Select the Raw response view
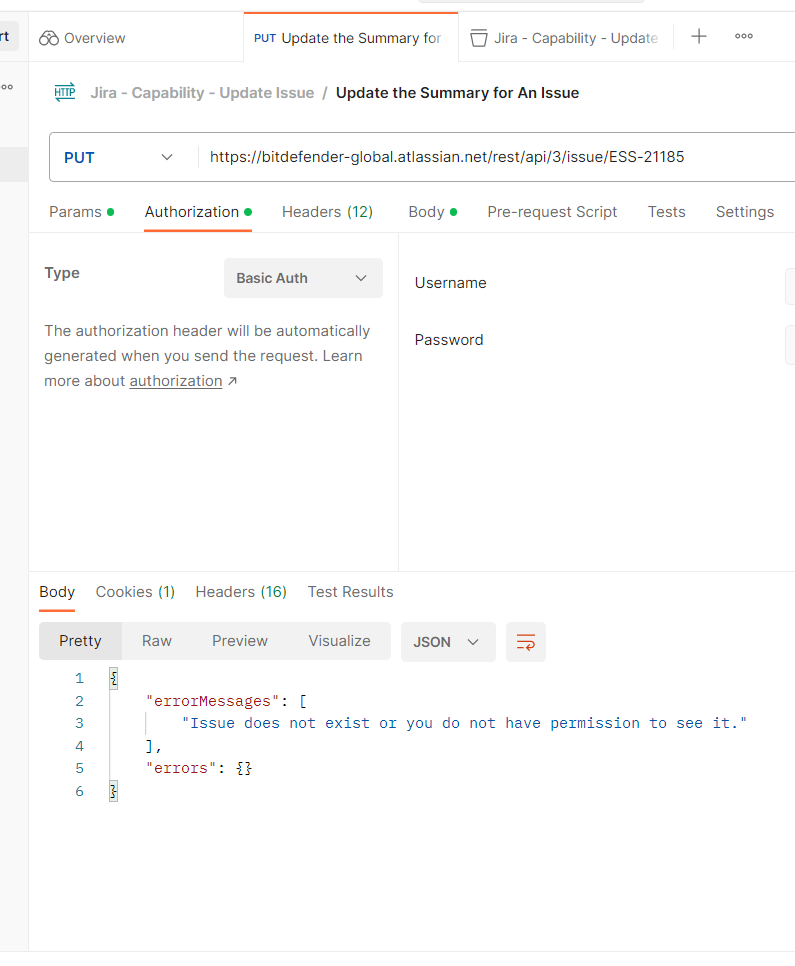 [156, 641]
